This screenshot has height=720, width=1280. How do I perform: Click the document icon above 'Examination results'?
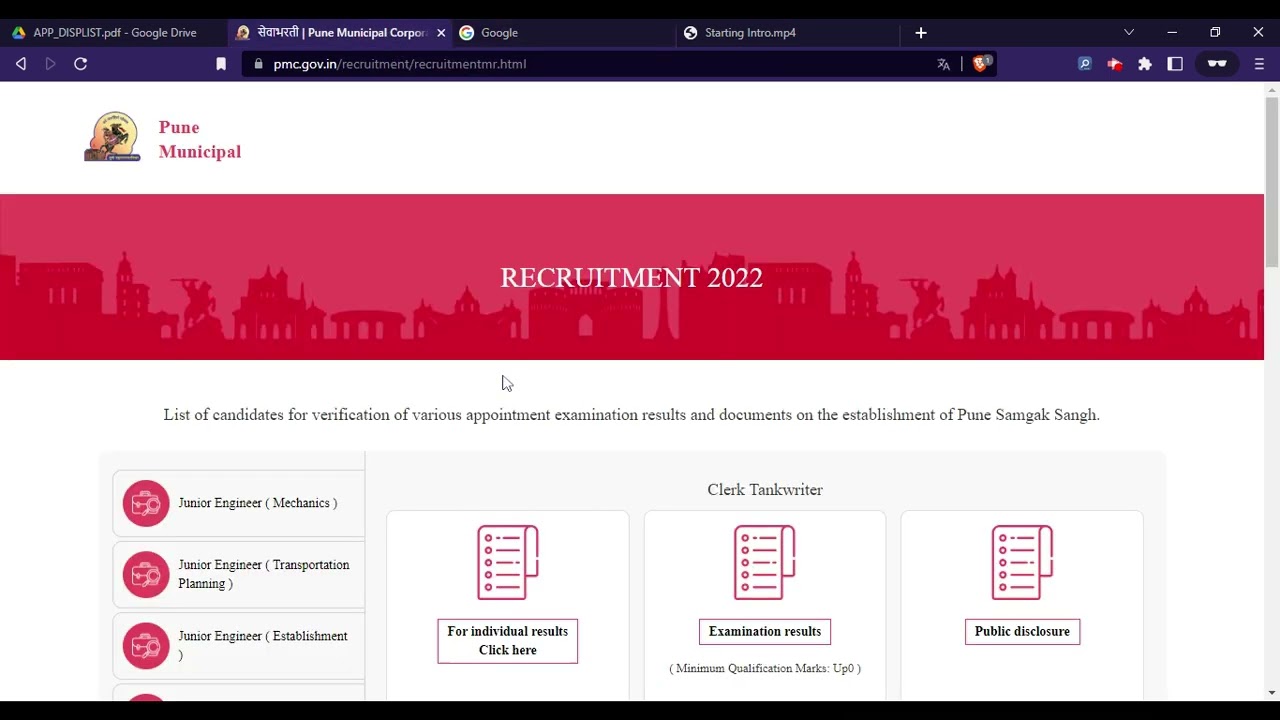click(x=765, y=562)
